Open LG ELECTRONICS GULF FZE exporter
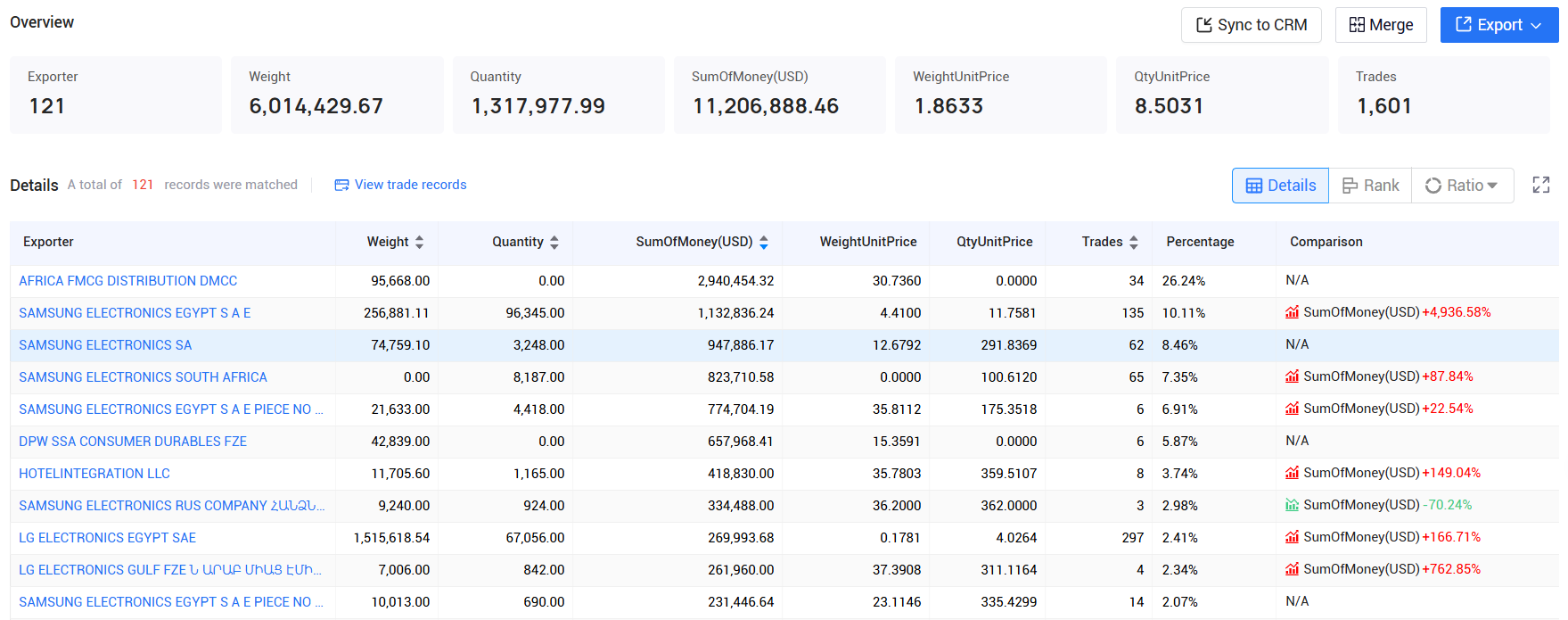This screenshot has height=620, width=1568. (170, 570)
